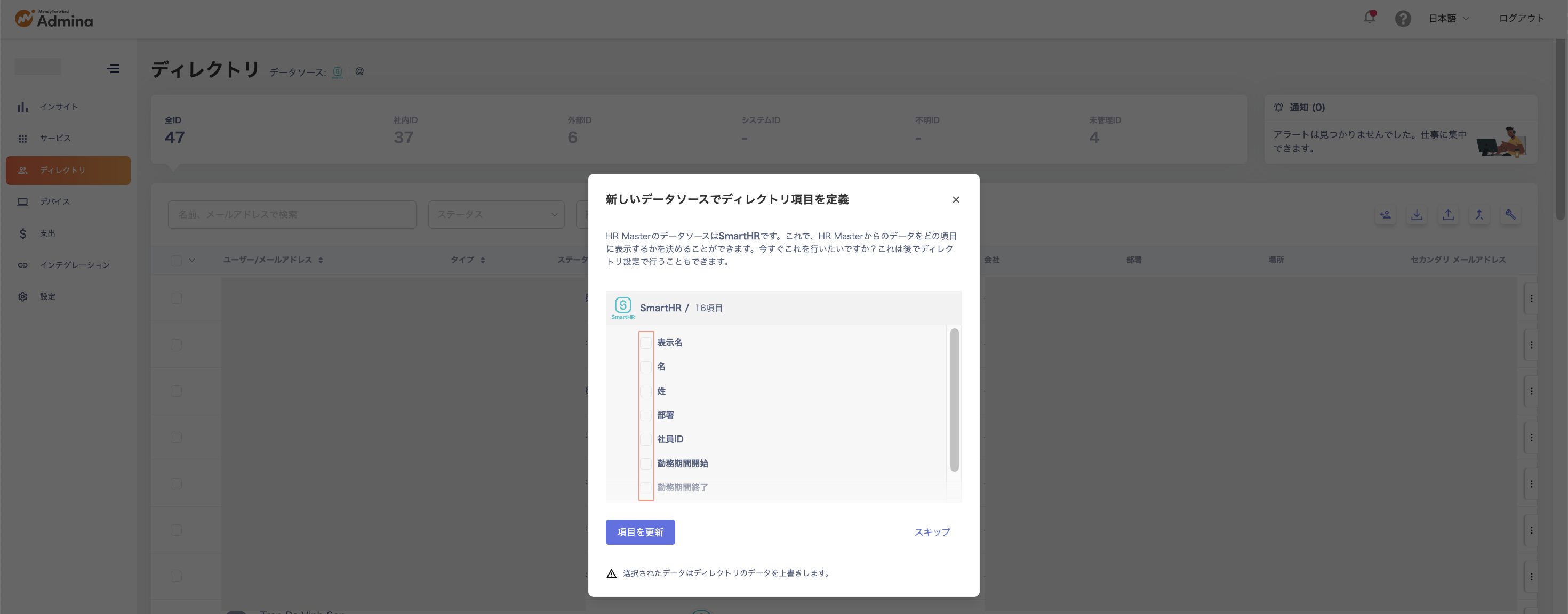Open 設定 in the sidebar
Viewport: 1568px width, 614px height.
tap(68, 296)
